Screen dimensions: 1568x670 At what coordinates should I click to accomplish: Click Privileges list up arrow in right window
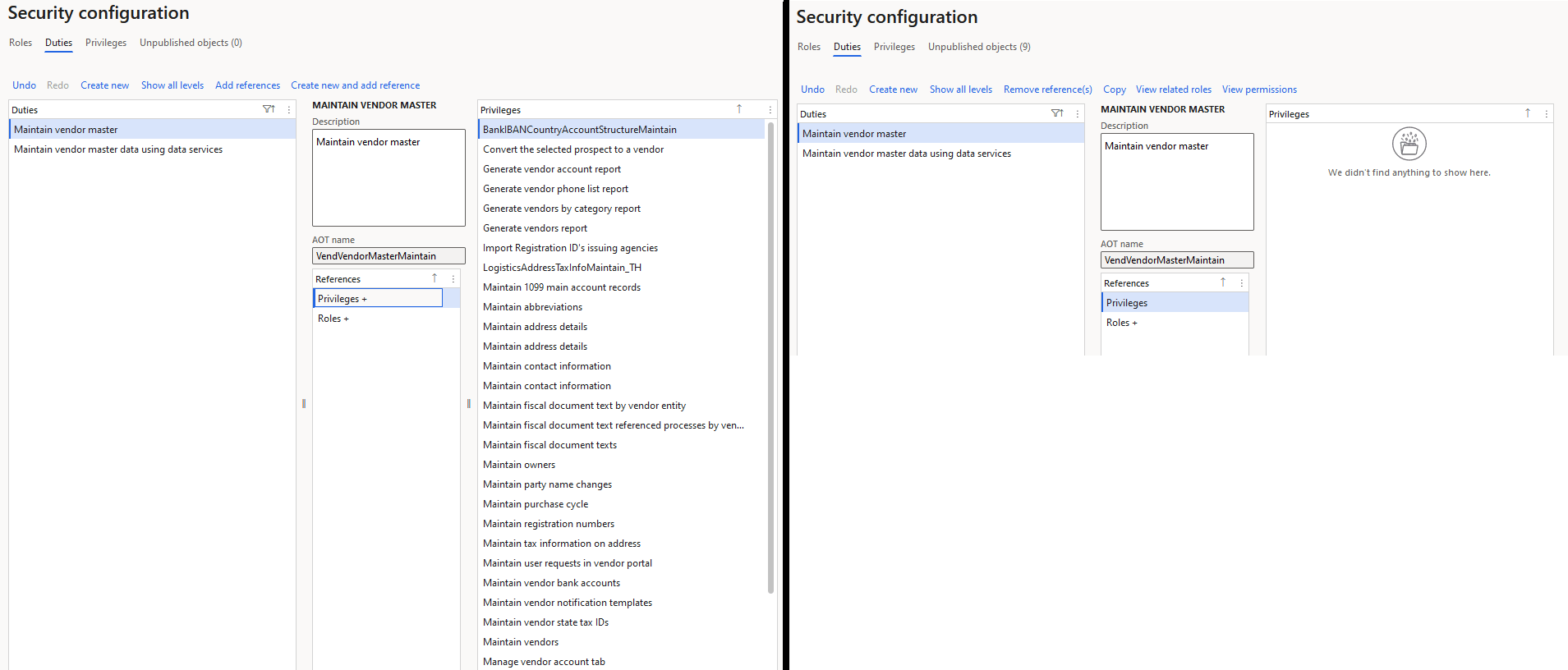pyautogui.click(x=1528, y=113)
